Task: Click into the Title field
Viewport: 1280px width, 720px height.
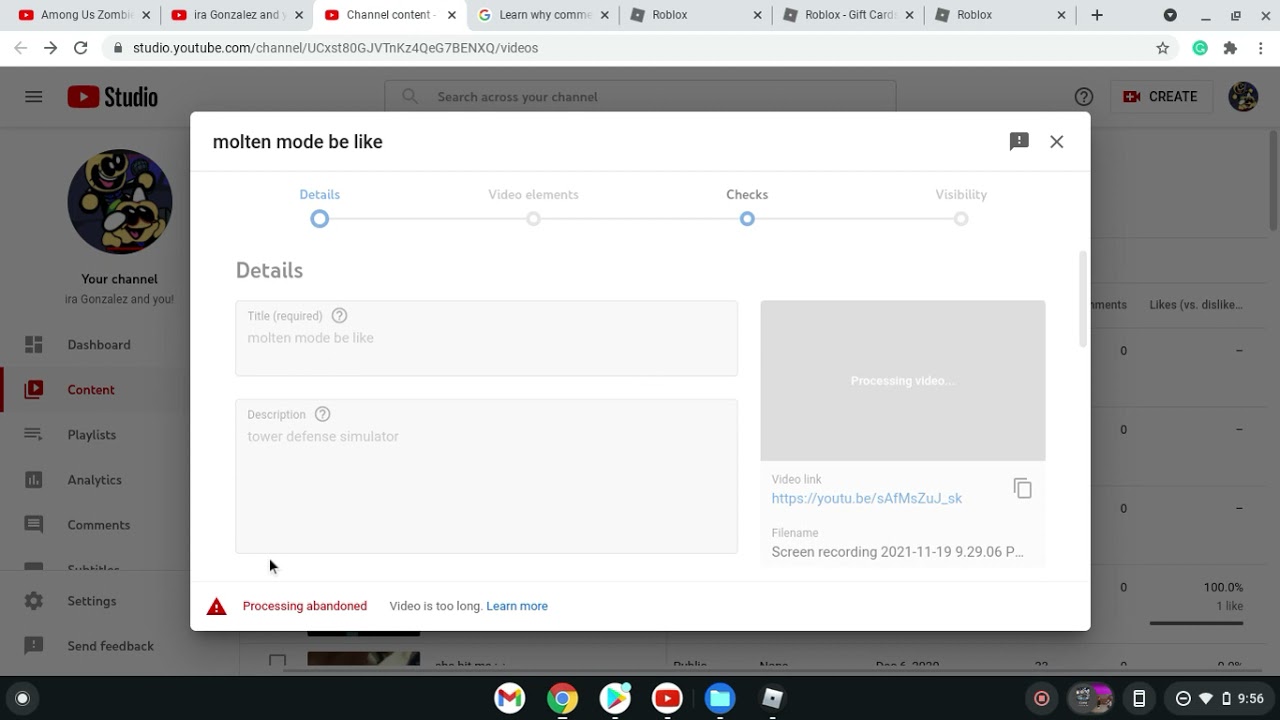Action: coord(486,338)
